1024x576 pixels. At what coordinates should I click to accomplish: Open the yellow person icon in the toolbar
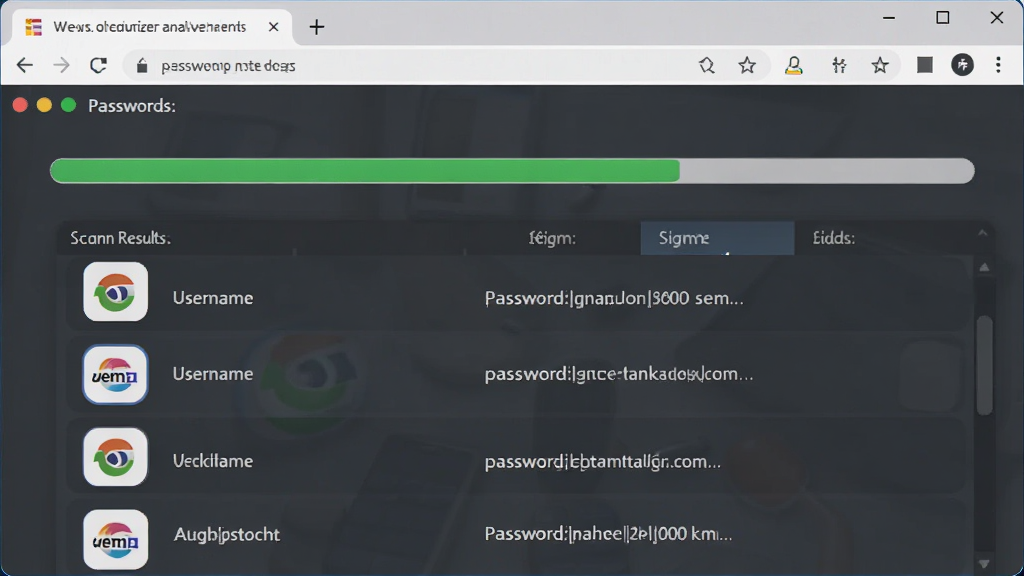point(793,65)
